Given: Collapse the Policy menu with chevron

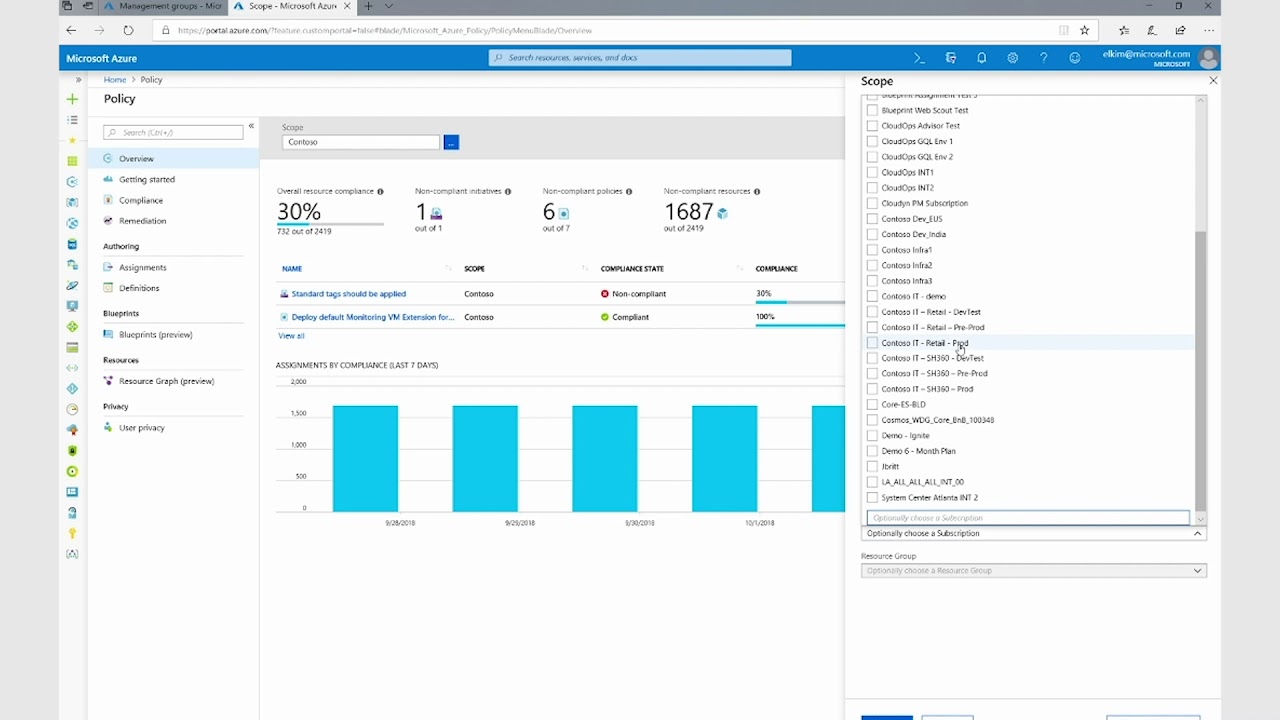Looking at the screenshot, I should coord(251,126).
